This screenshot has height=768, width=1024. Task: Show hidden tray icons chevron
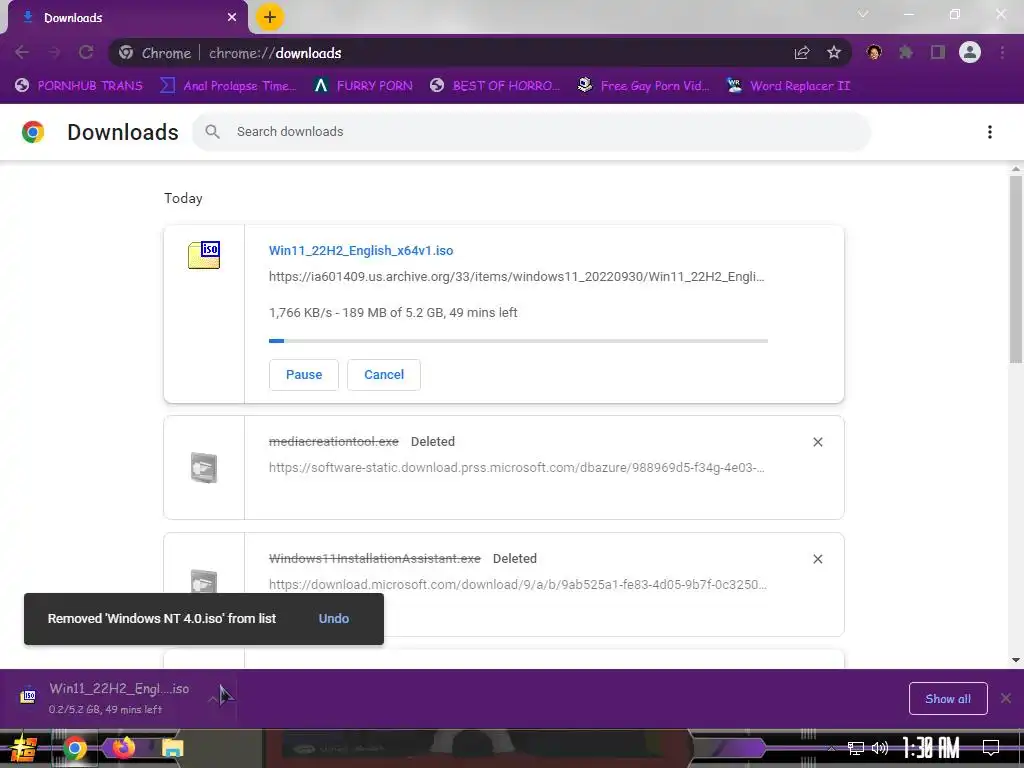(831, 748)
